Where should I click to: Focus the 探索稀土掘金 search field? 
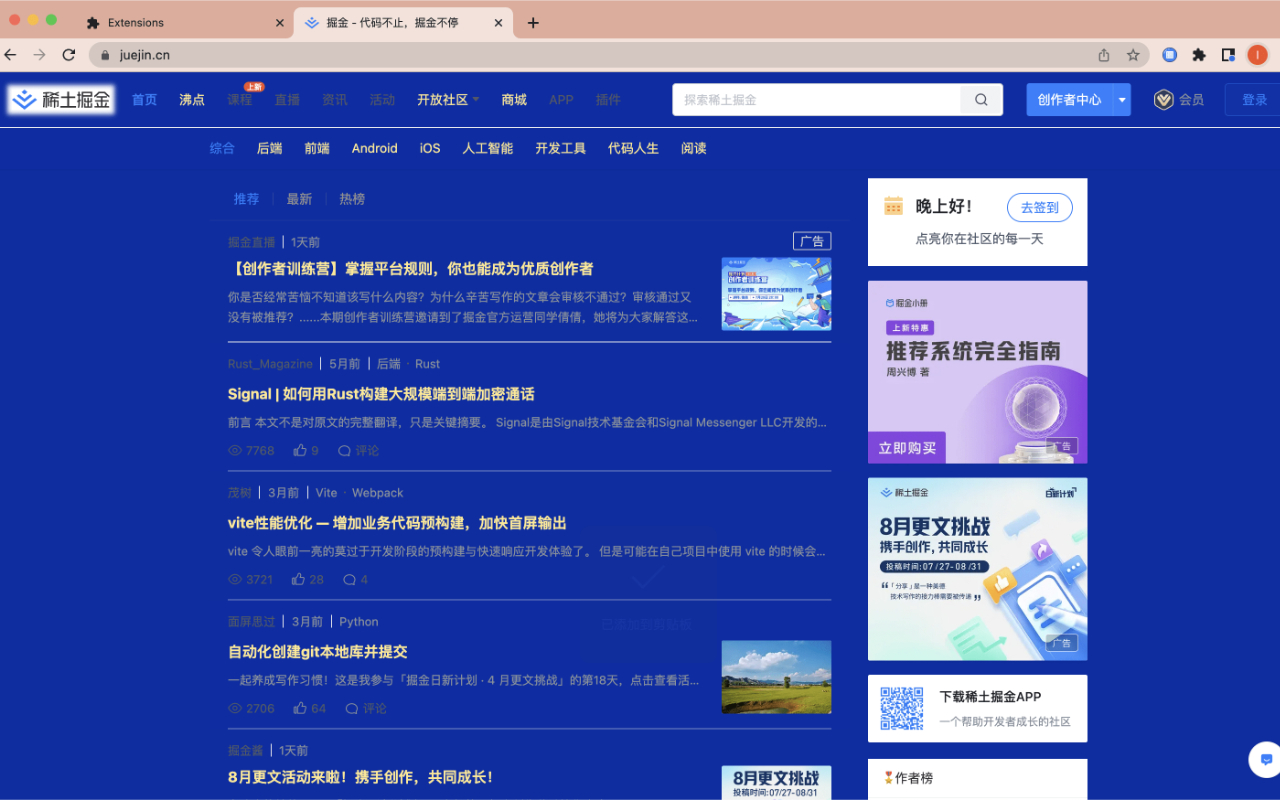click(816, 100)
